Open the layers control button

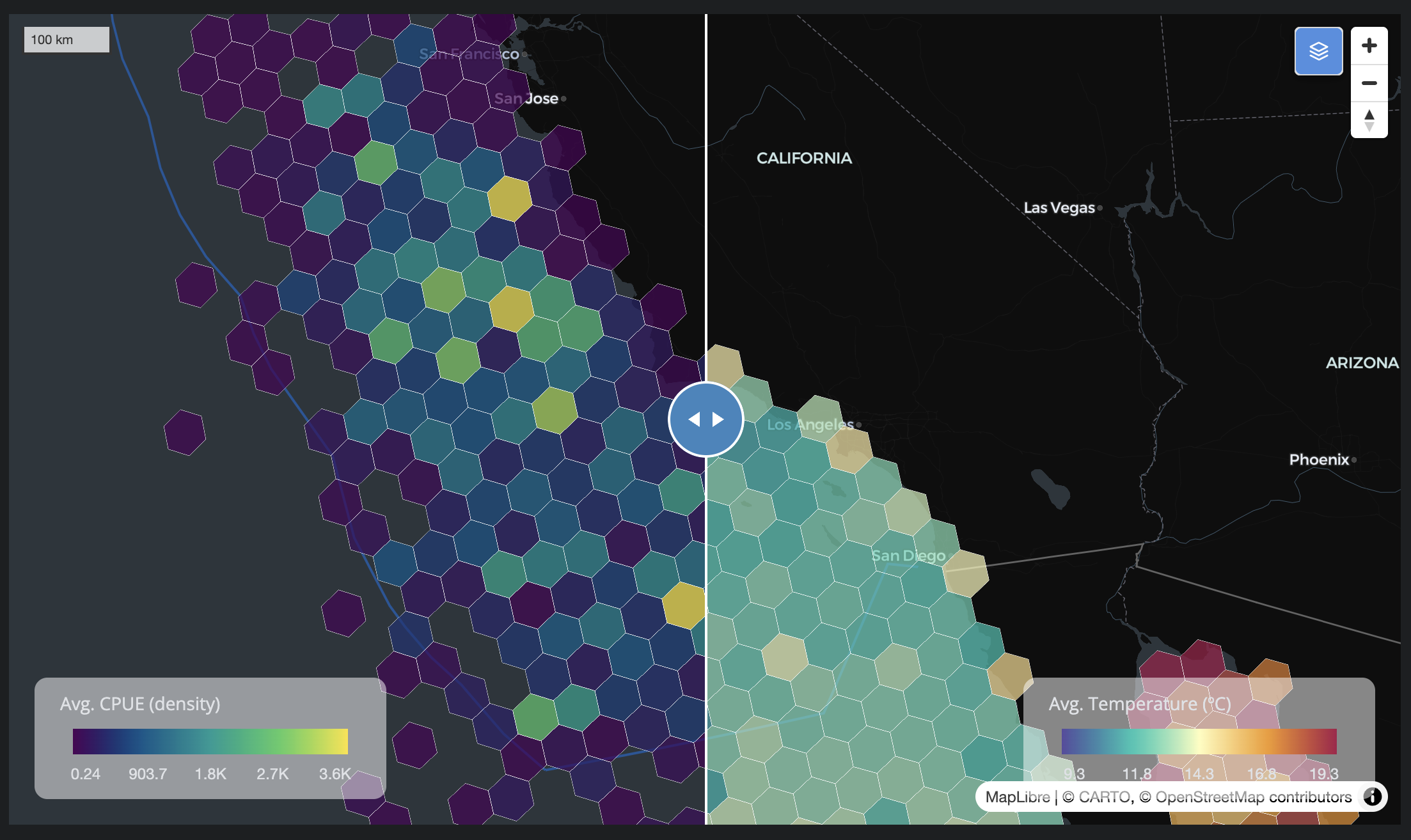point(1318,51)
